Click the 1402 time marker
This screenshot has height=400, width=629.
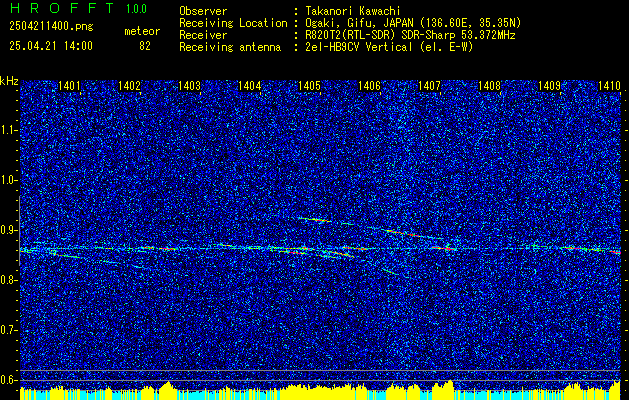click(130, 85)
